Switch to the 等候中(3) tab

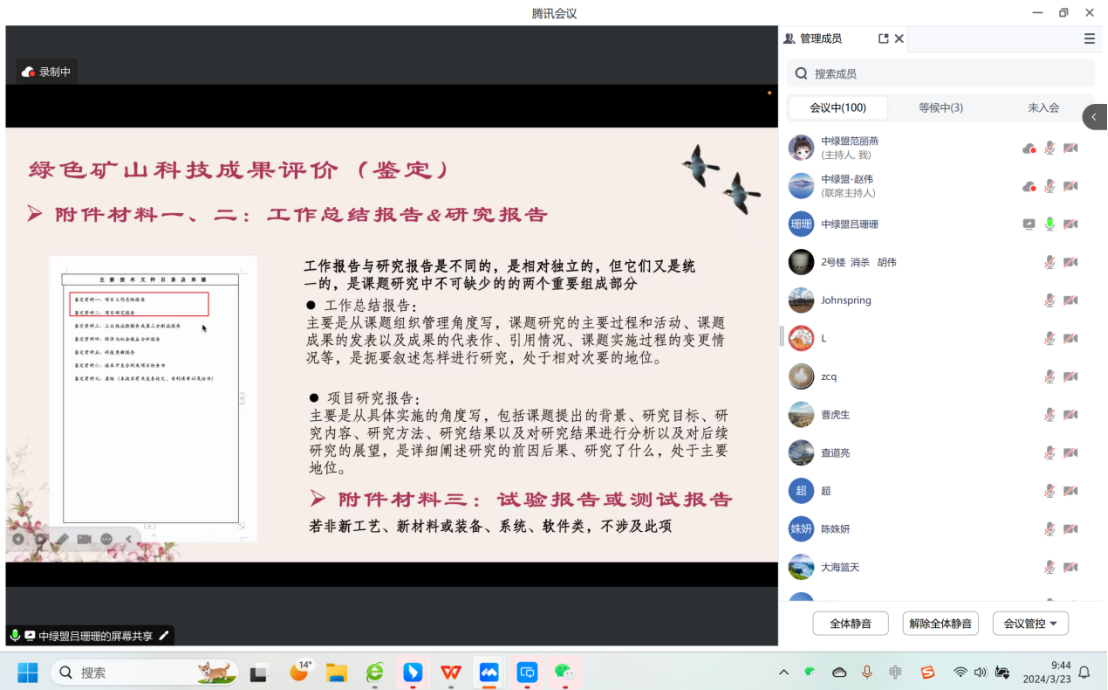(x=941, y=107)
